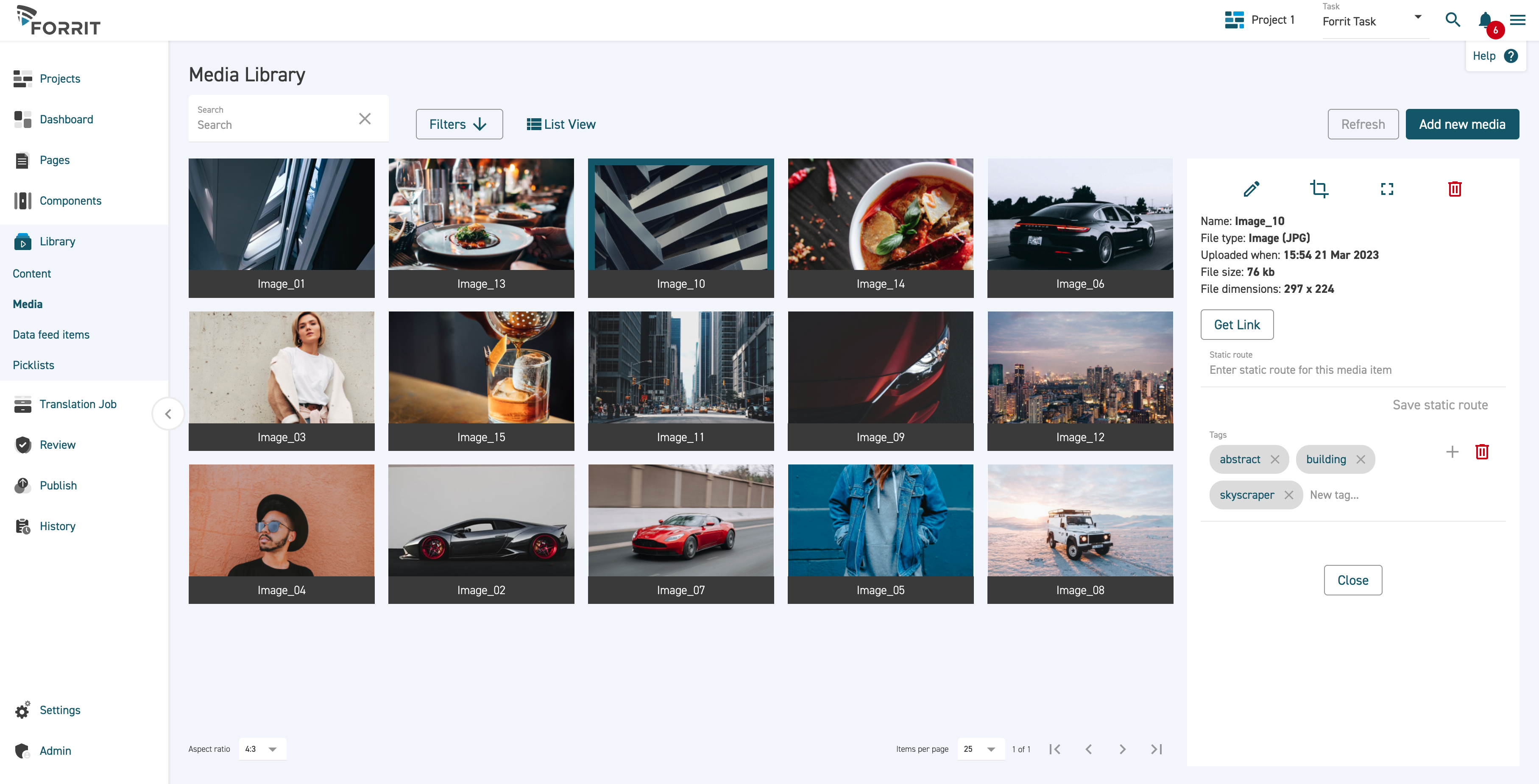This screenshot has height=784, width=1539.
Task: Add a tag with the plus icon
Action: pos(1452,452)
